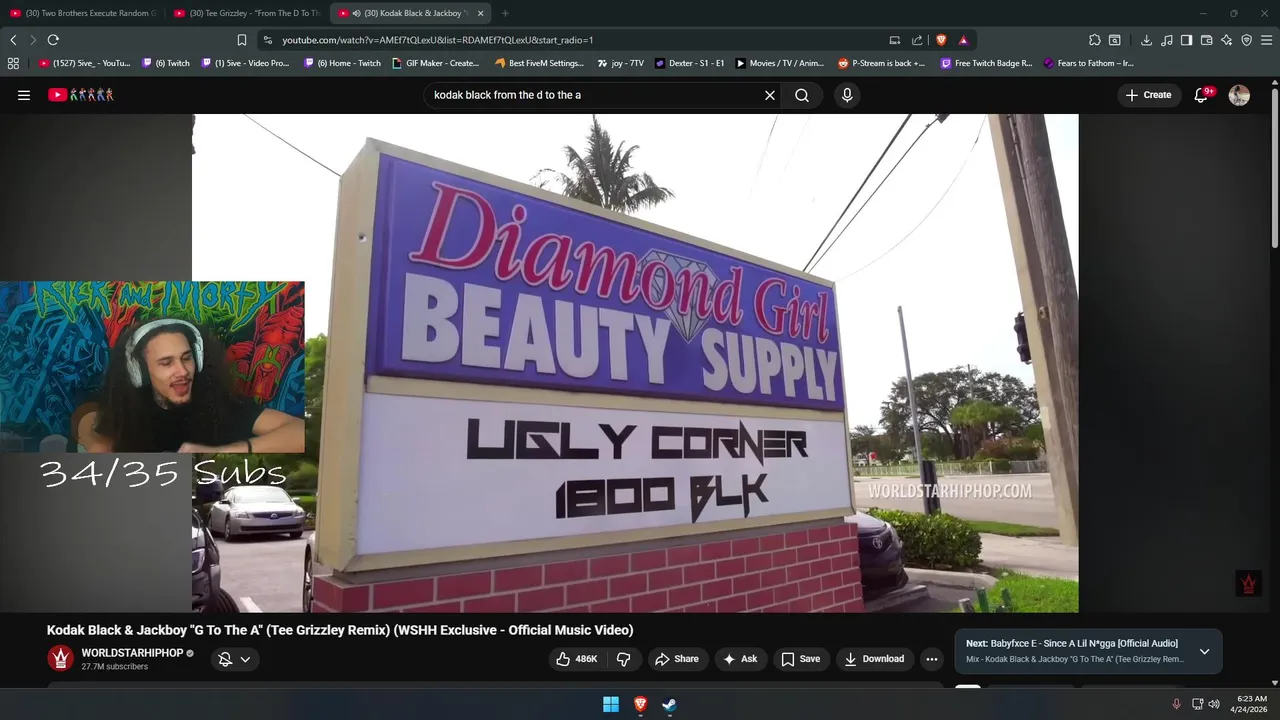
Task: Open the (6) Home - Twitch bookmark
Action: click(342, 63)
